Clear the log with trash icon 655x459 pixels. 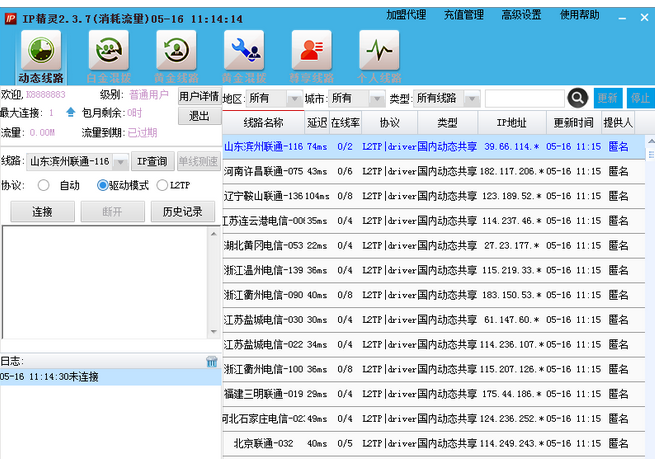point(212,361)
